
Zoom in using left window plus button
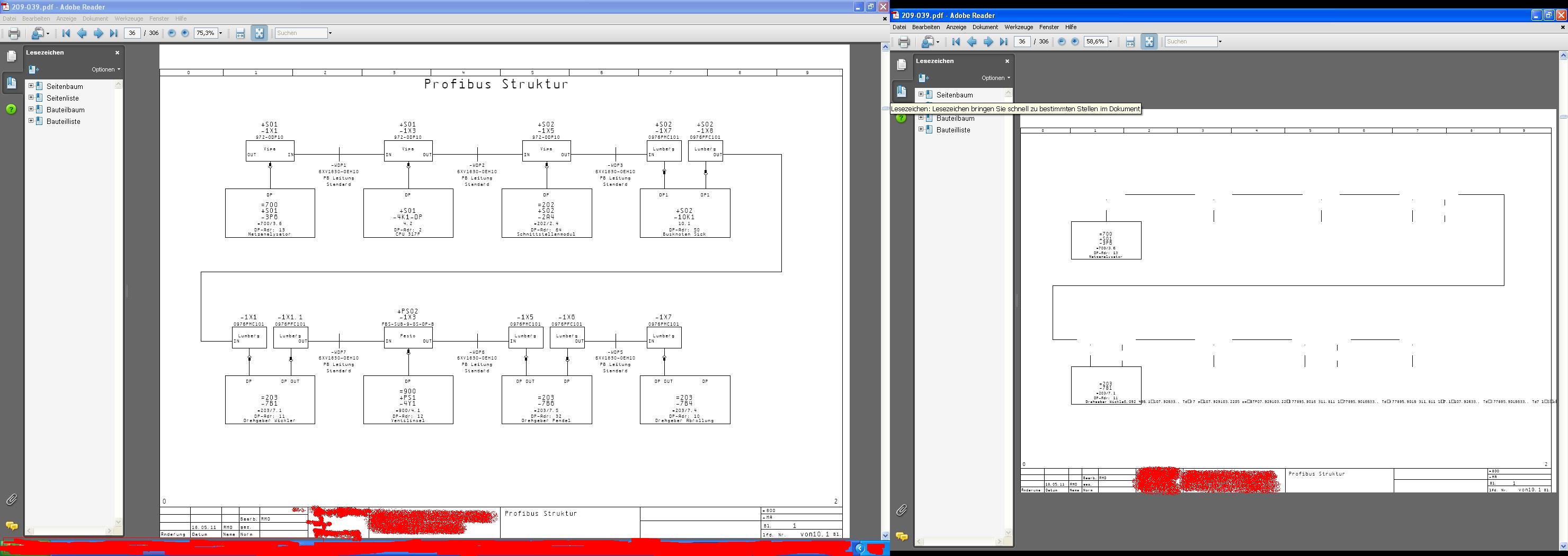185,33
